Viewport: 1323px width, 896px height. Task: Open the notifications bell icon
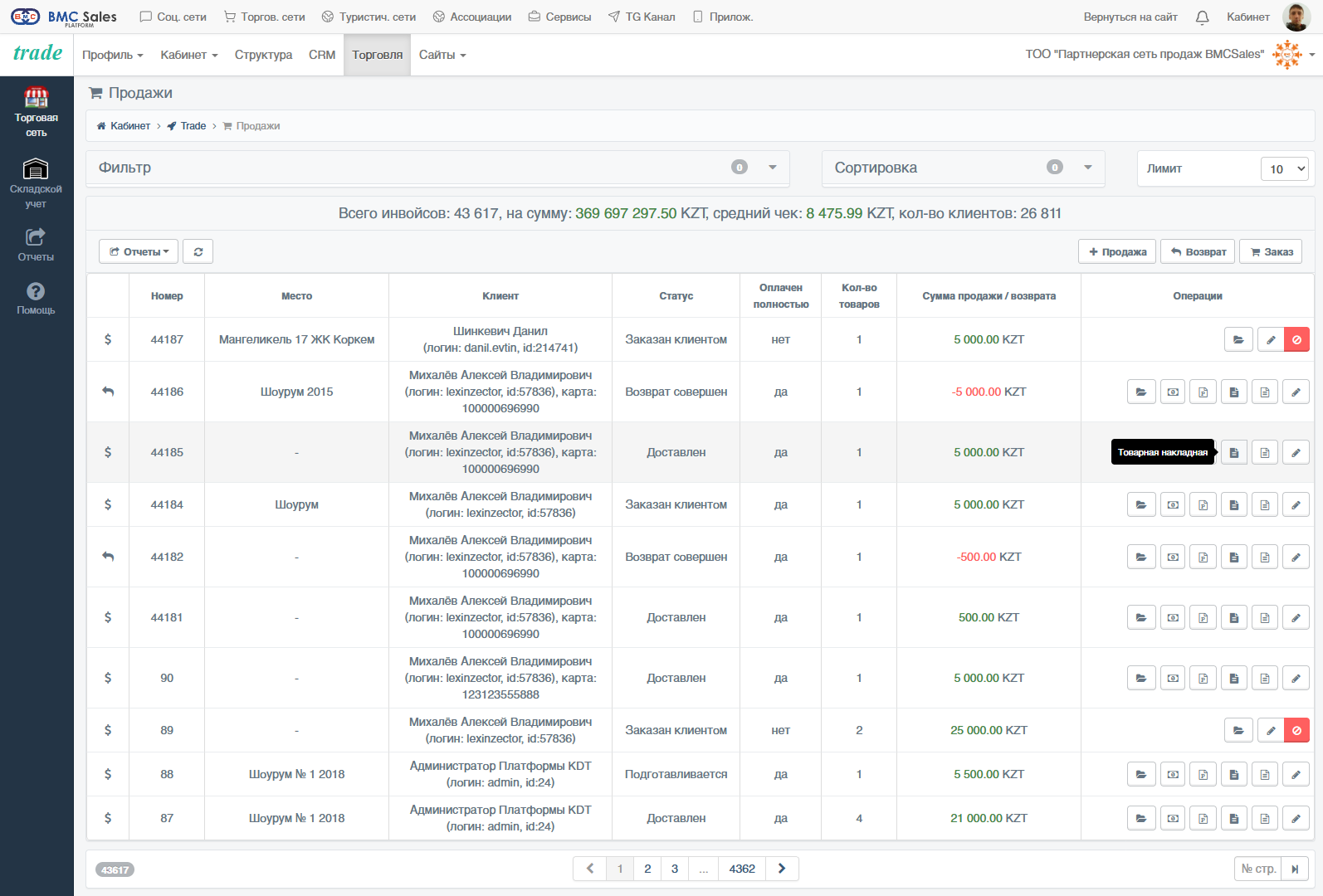coord(1202,17)
